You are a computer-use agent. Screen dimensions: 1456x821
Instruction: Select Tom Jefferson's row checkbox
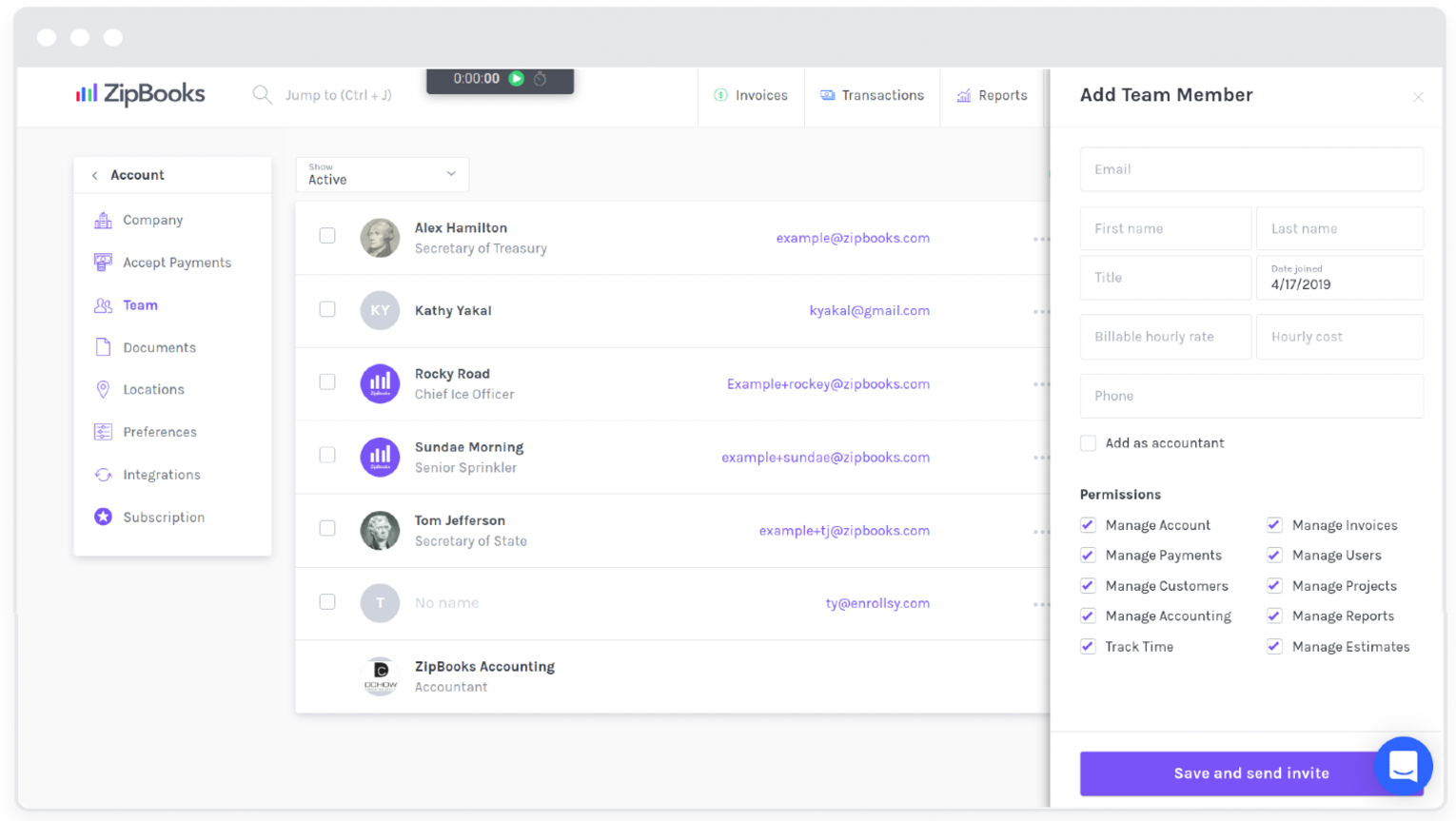[x=327, y=528]
